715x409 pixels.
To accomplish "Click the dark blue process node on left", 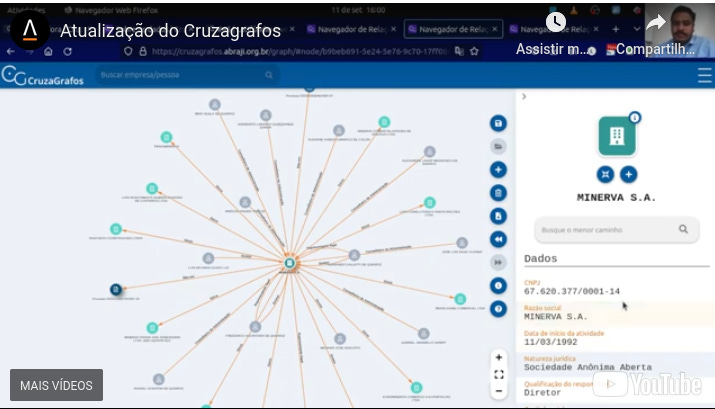I will click(116, 289).
